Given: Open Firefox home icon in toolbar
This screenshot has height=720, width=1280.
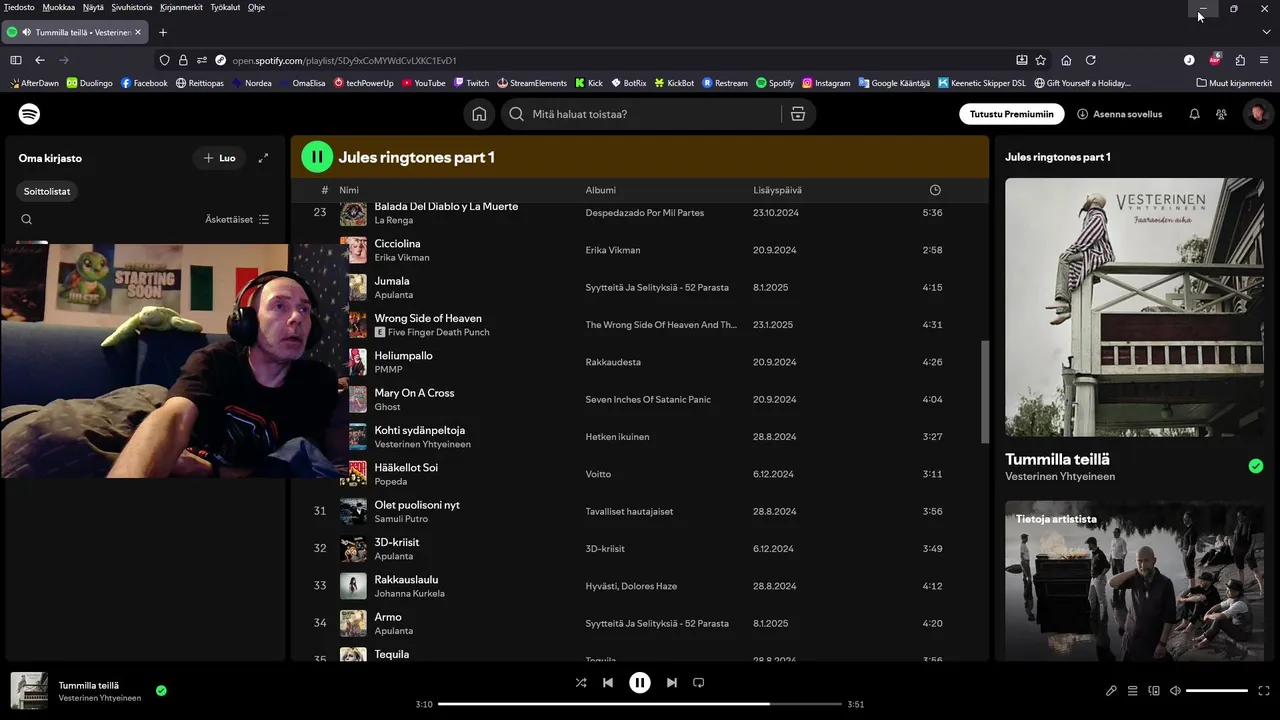Looking at the screenshot, I should coord(1066,60).
